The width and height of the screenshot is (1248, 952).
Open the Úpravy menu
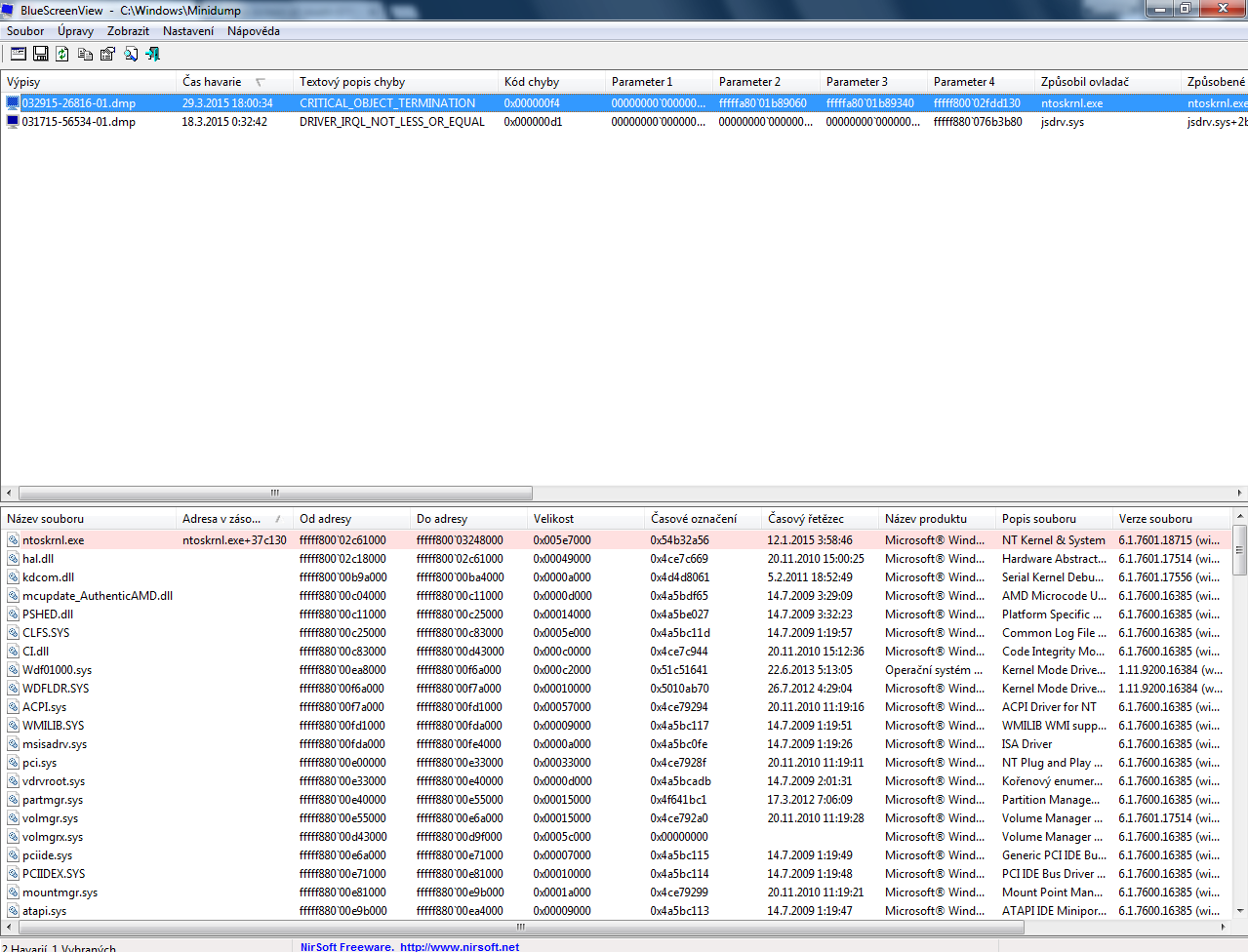pyautogui.click(x=75, y=31)
